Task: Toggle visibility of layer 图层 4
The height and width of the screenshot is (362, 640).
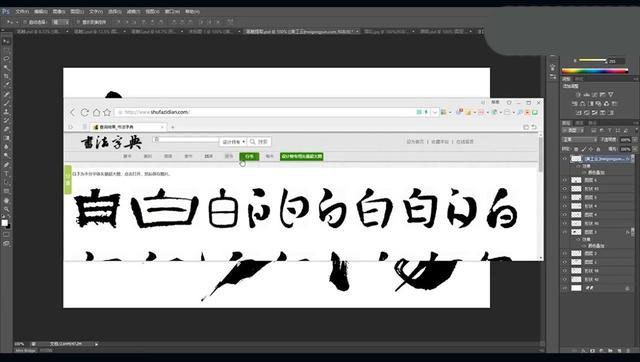Action: pos(565,214)
